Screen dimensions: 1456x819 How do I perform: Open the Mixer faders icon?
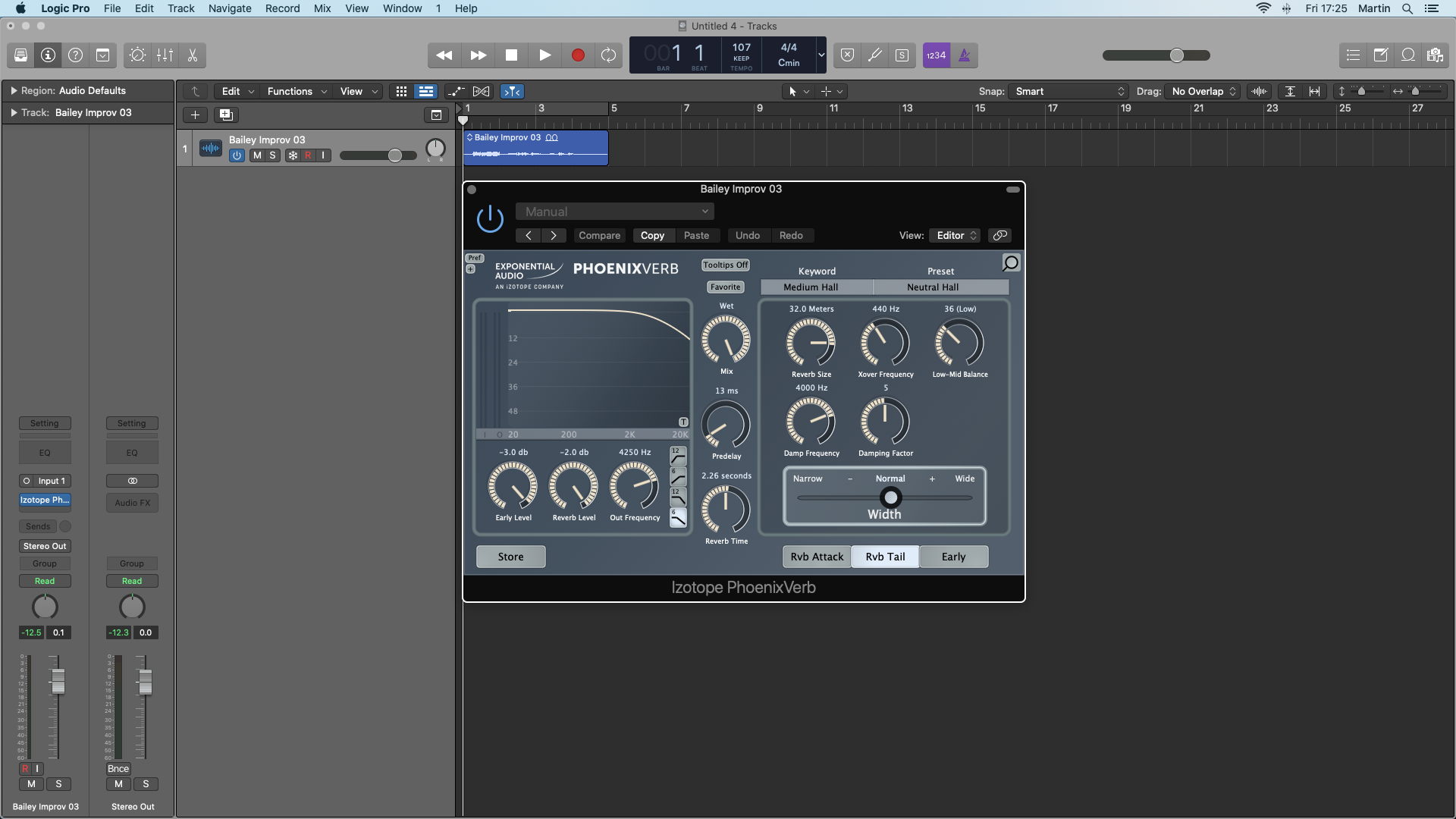pos(165,55)
